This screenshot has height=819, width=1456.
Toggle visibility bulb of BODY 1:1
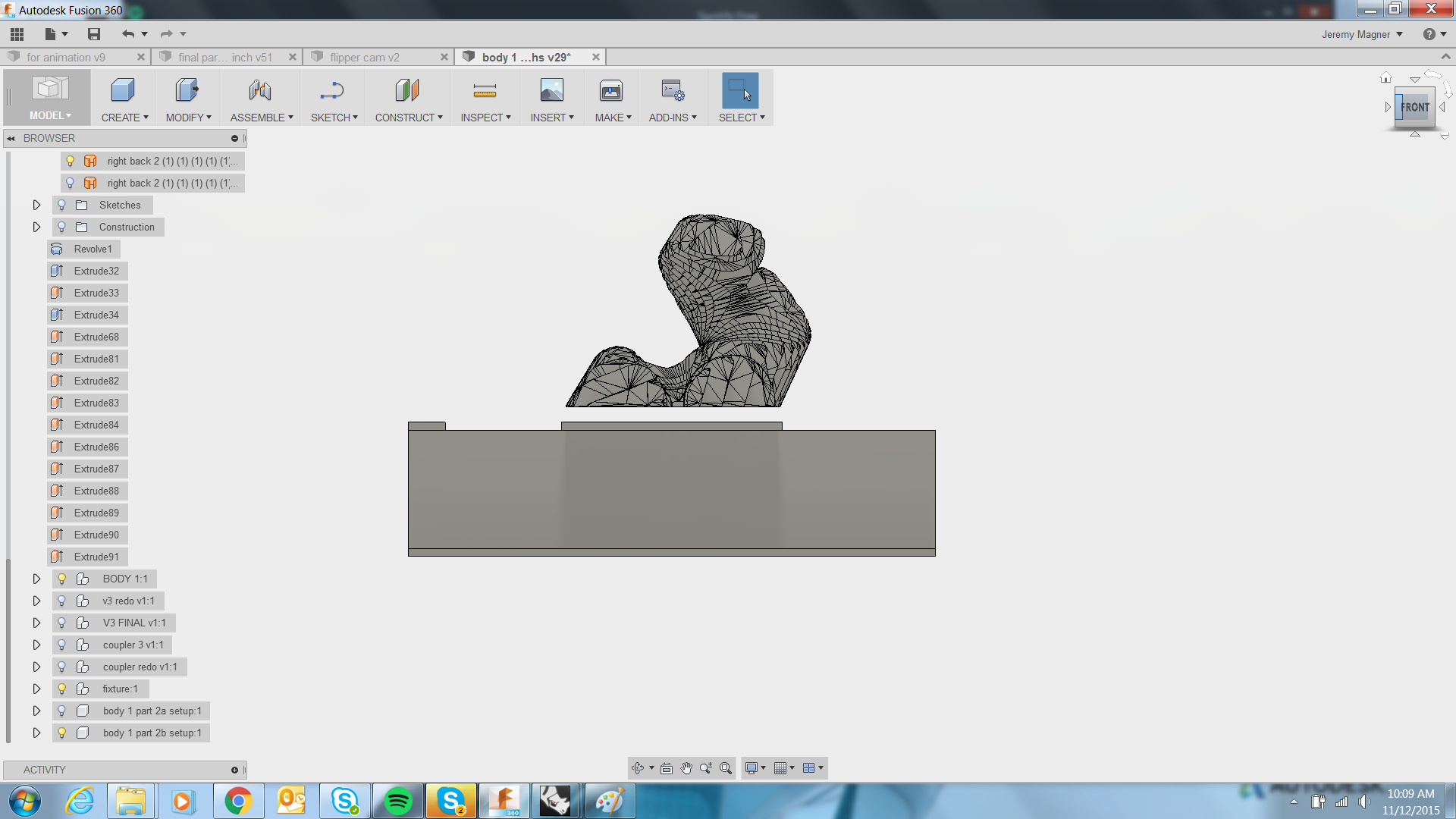point(62,579)
